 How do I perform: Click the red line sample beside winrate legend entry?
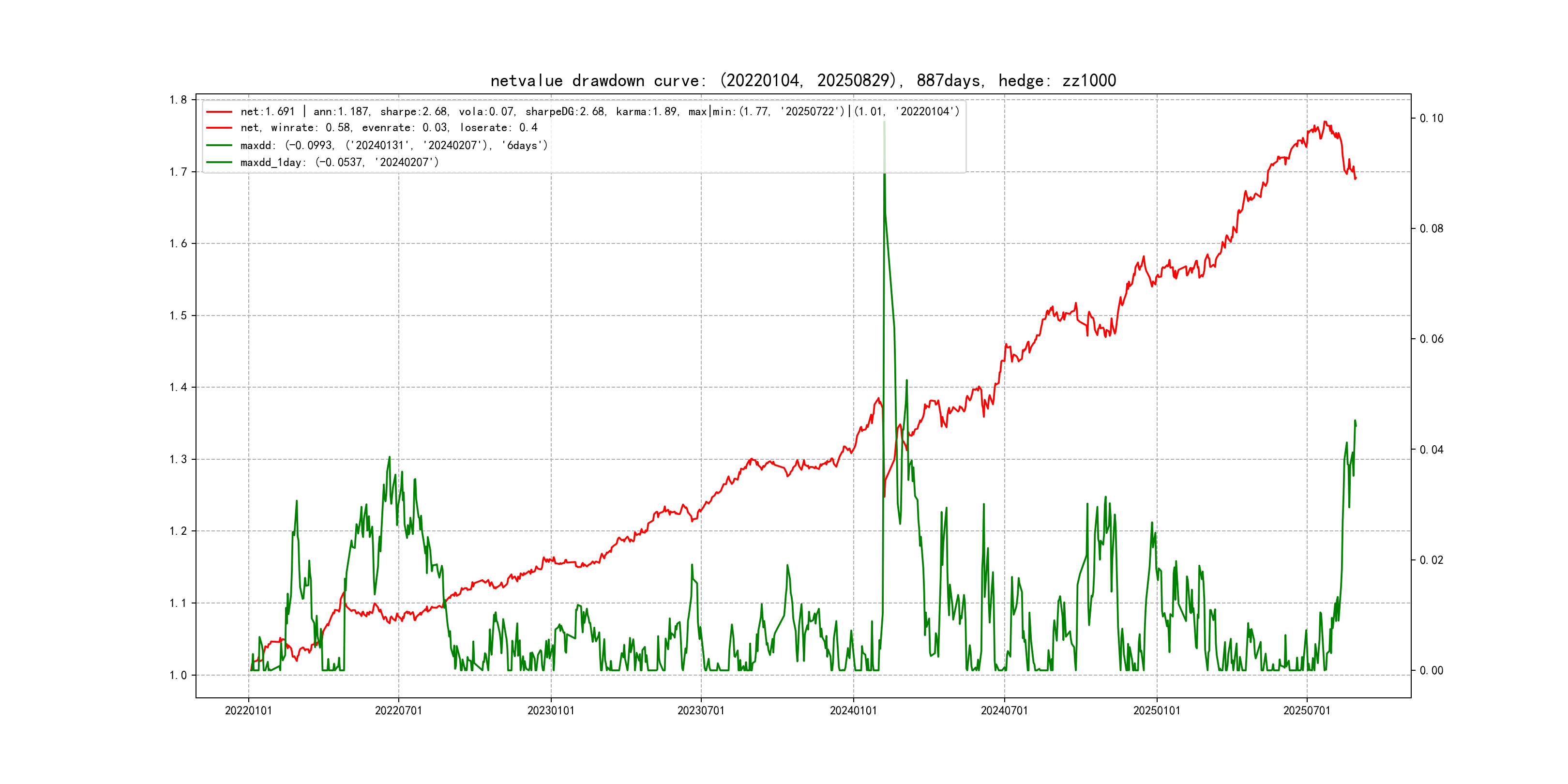click(x=219, y=128)
